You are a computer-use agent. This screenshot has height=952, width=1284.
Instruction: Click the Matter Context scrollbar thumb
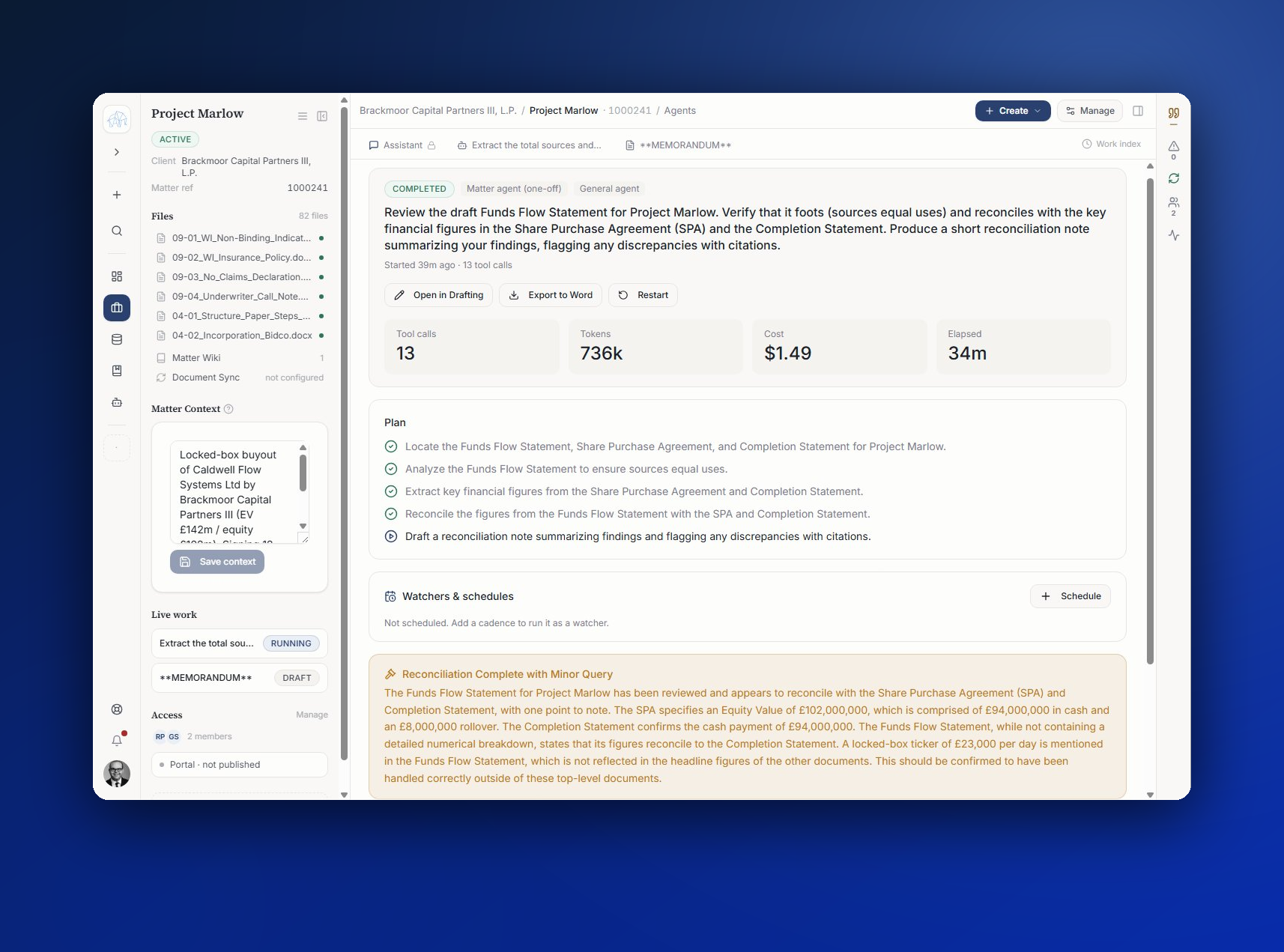tap(303, 472)
